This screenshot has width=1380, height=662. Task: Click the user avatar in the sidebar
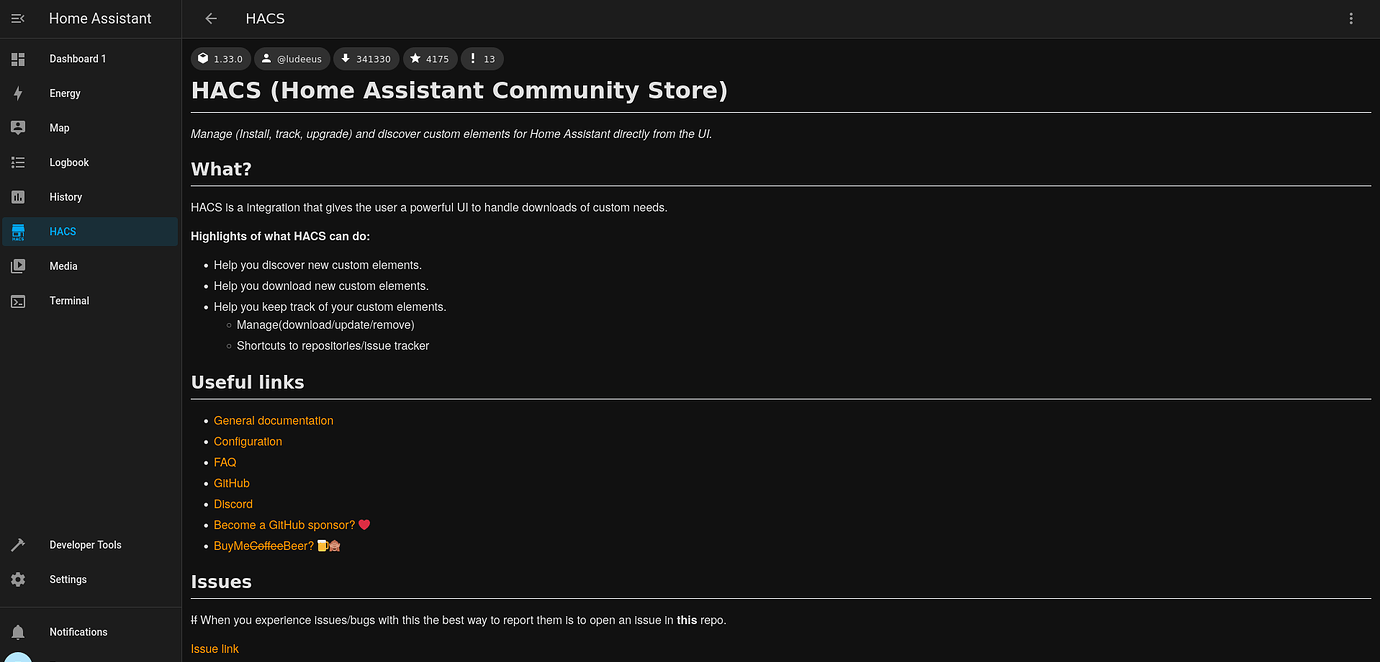(x=17, y=657)
